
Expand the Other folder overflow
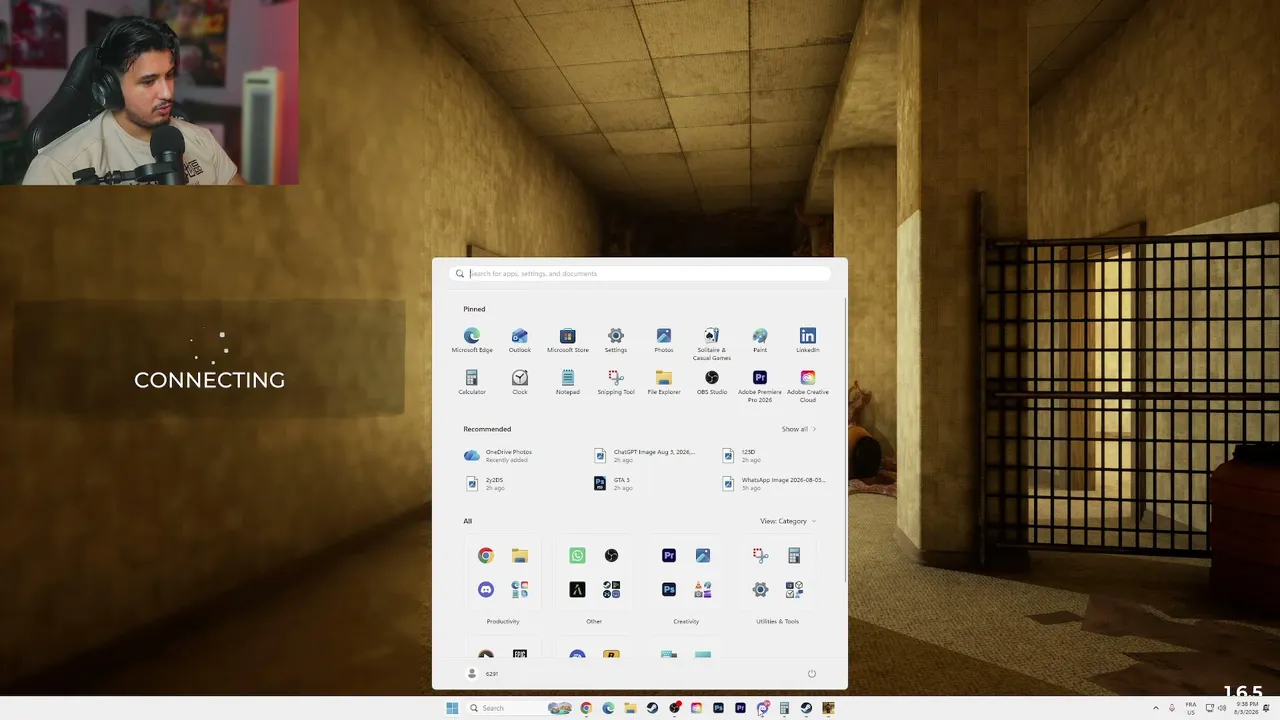(611, 590)
